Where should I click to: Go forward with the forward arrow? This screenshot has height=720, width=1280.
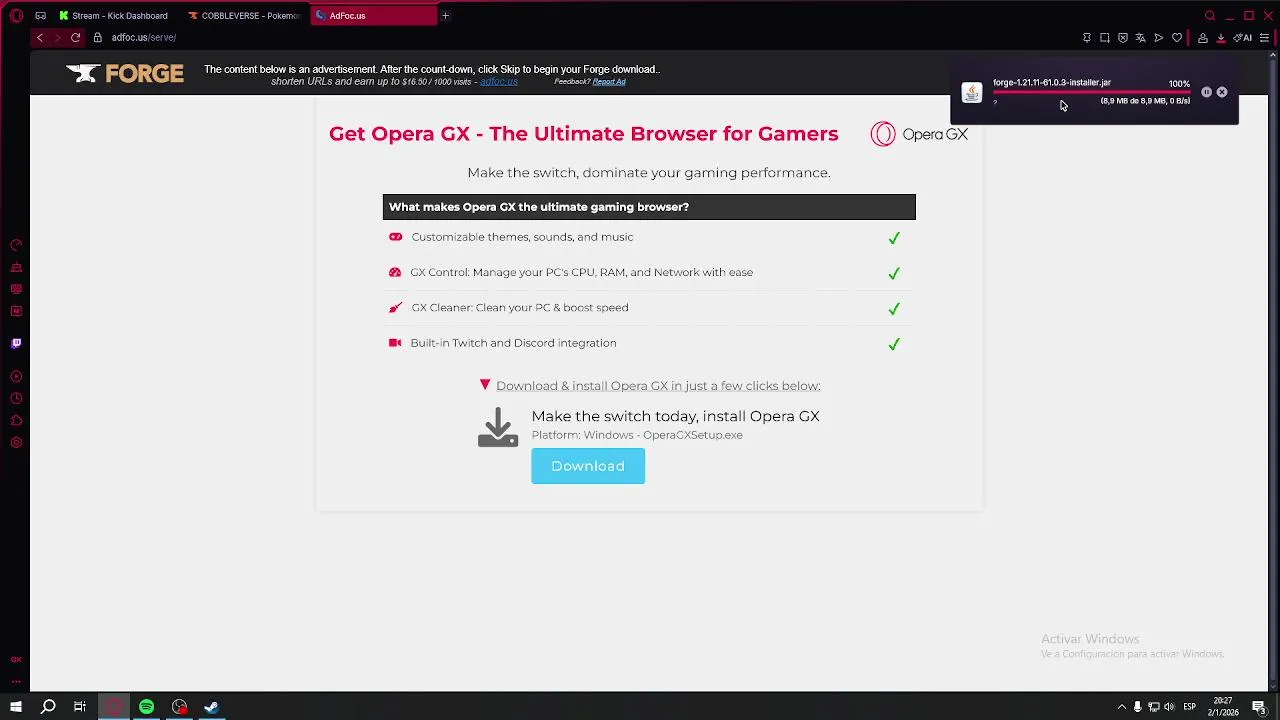[57, 37]
